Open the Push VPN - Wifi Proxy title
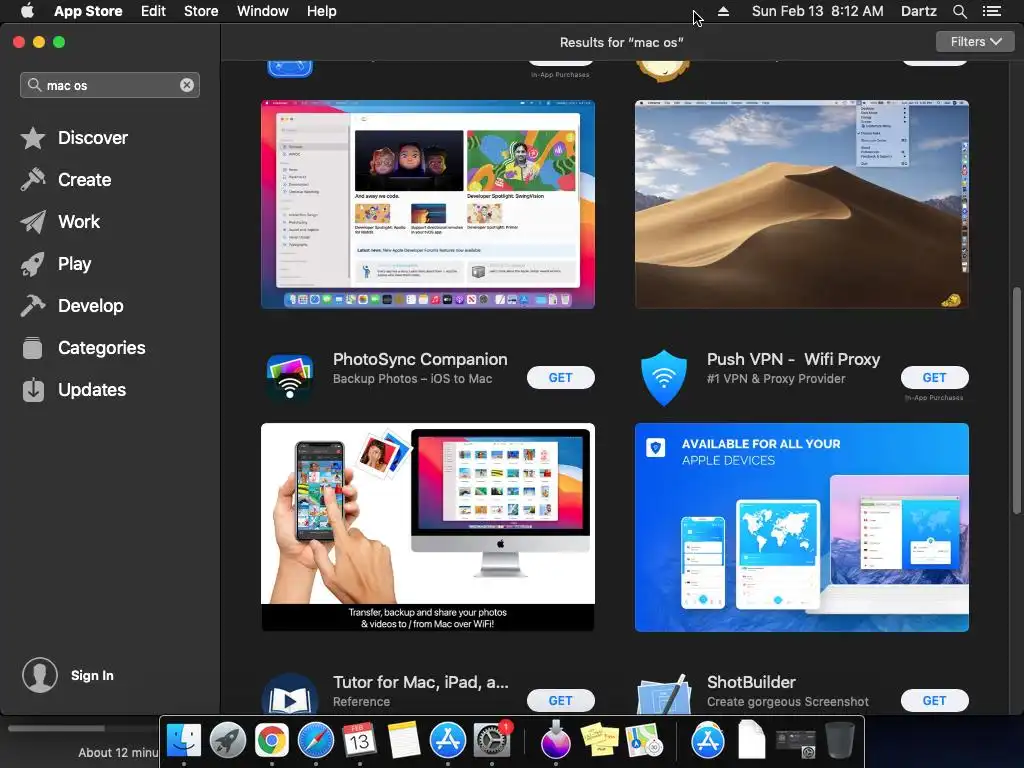Image resolution: width=1024 pixels, height=768 pixels. coord(793,359)
